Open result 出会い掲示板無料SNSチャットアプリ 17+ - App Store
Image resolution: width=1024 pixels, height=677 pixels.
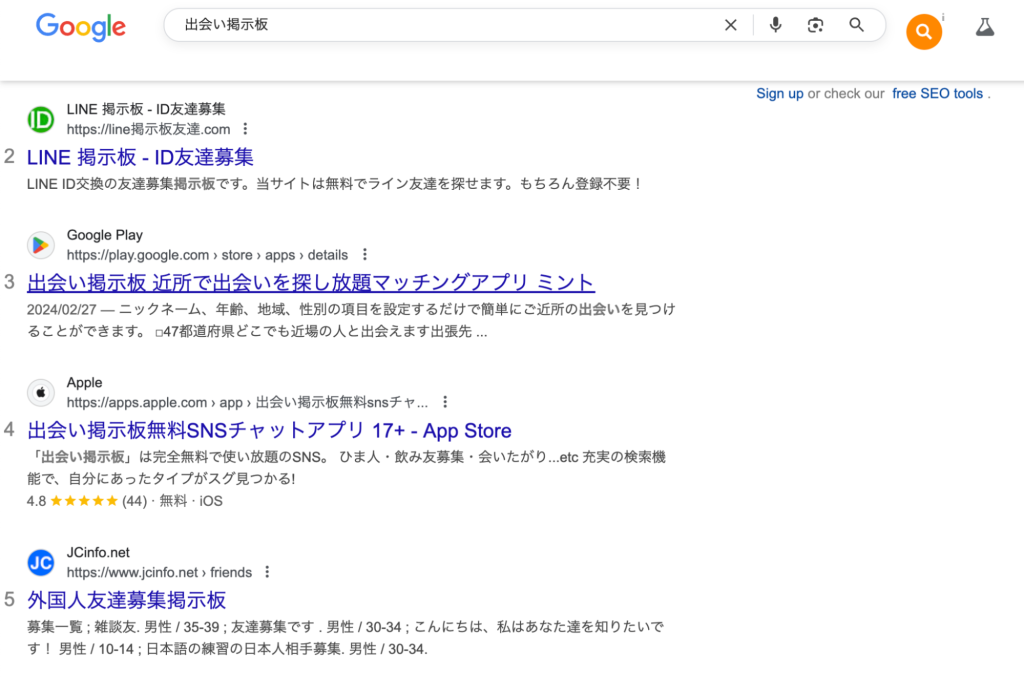(269, 431)
